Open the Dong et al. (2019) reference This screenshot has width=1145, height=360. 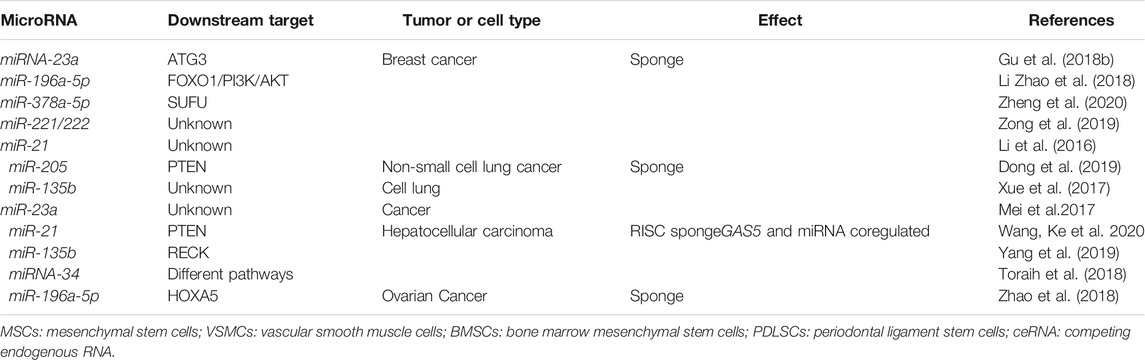pos(1045,167)
